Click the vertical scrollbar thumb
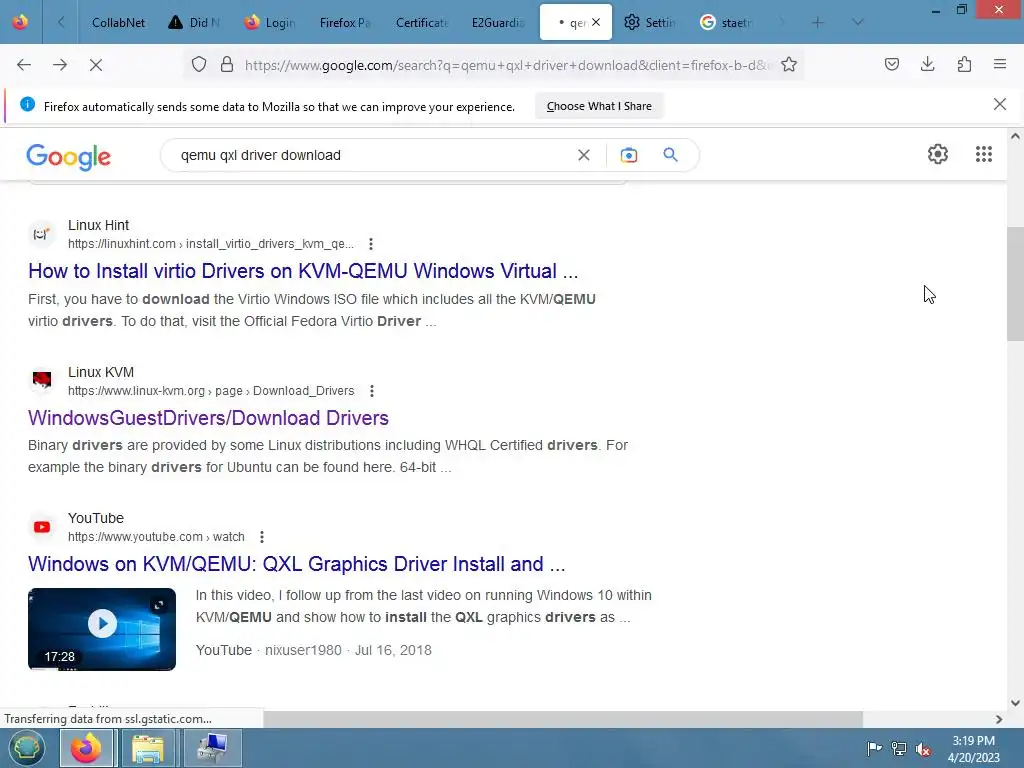 [x=1015, y=283]
